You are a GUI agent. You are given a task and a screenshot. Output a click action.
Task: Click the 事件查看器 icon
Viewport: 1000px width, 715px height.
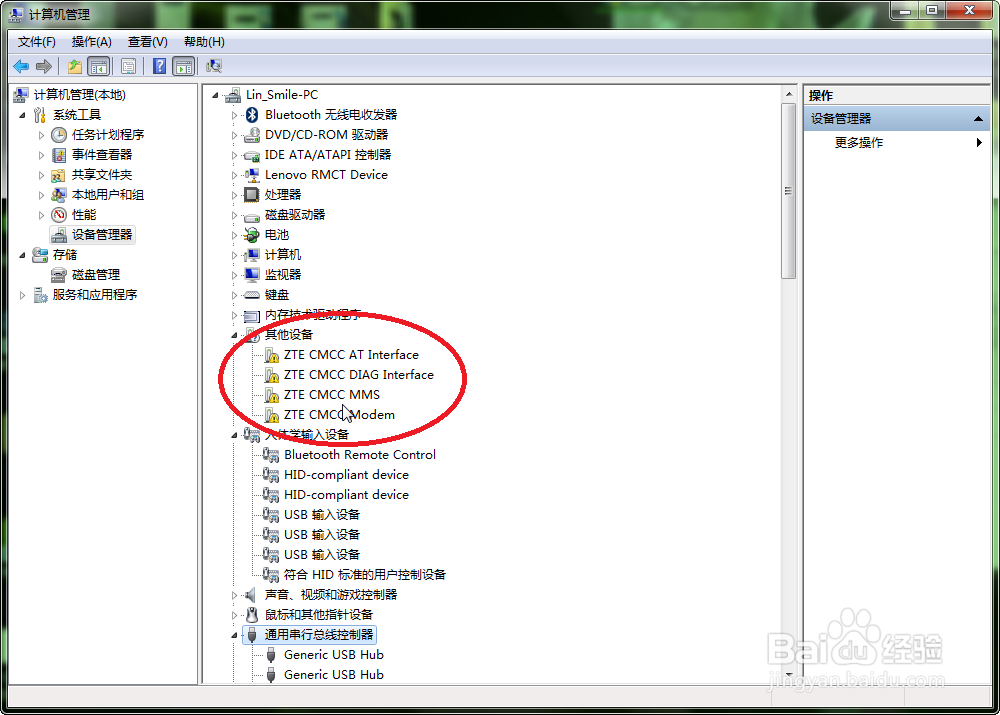pyautogui.click(x=59, y=155)
